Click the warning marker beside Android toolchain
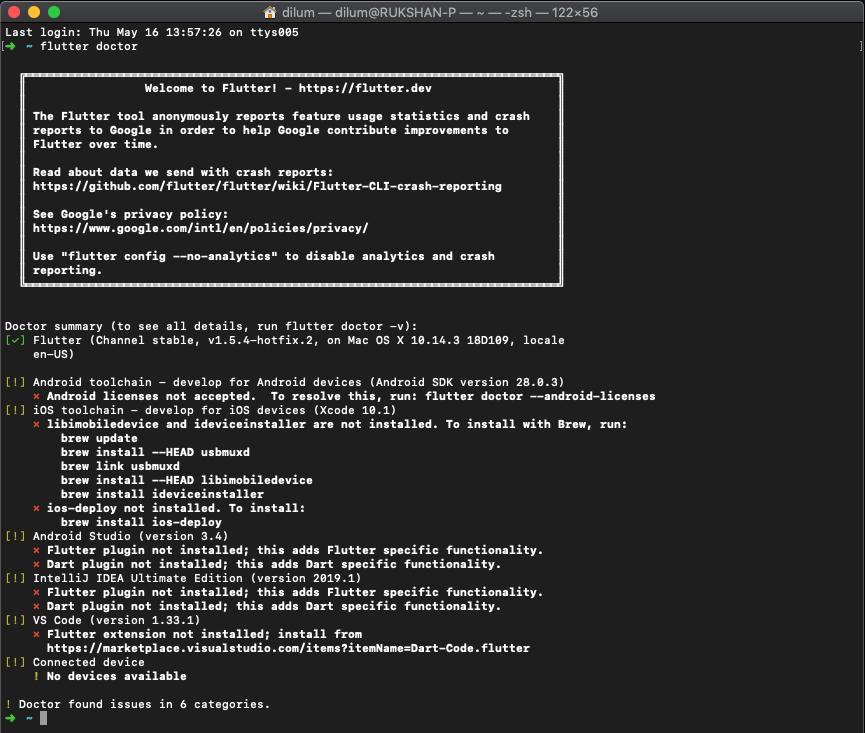 (15, 382)
